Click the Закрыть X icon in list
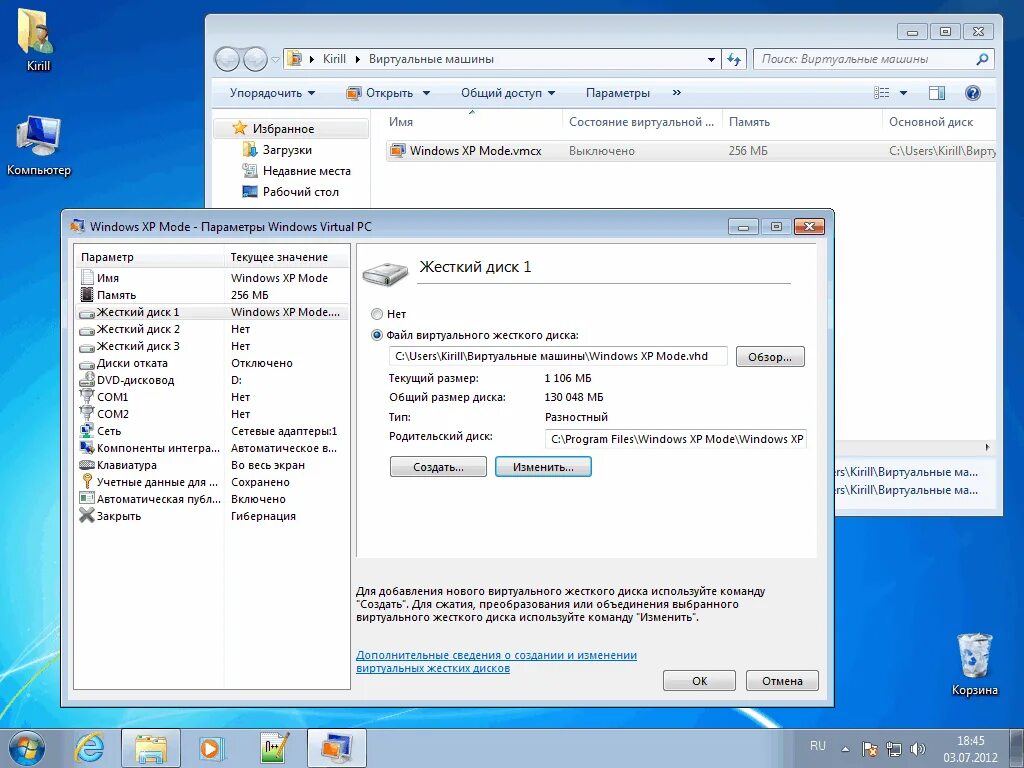Viewport: 1024px width, 768px height. pyautogui.click(x=87, y=515)
